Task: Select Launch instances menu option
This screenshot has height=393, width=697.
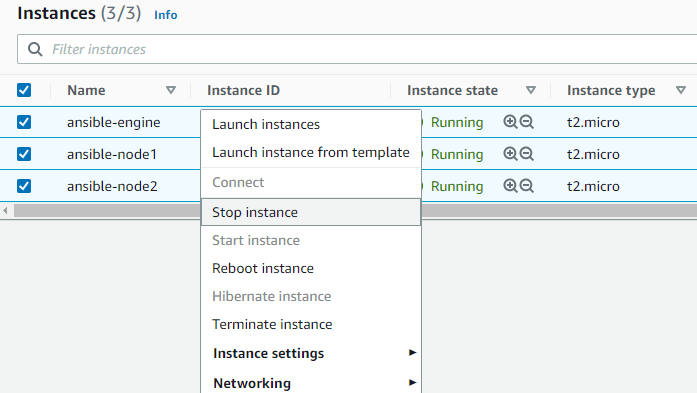Action: tap(311, 124)
